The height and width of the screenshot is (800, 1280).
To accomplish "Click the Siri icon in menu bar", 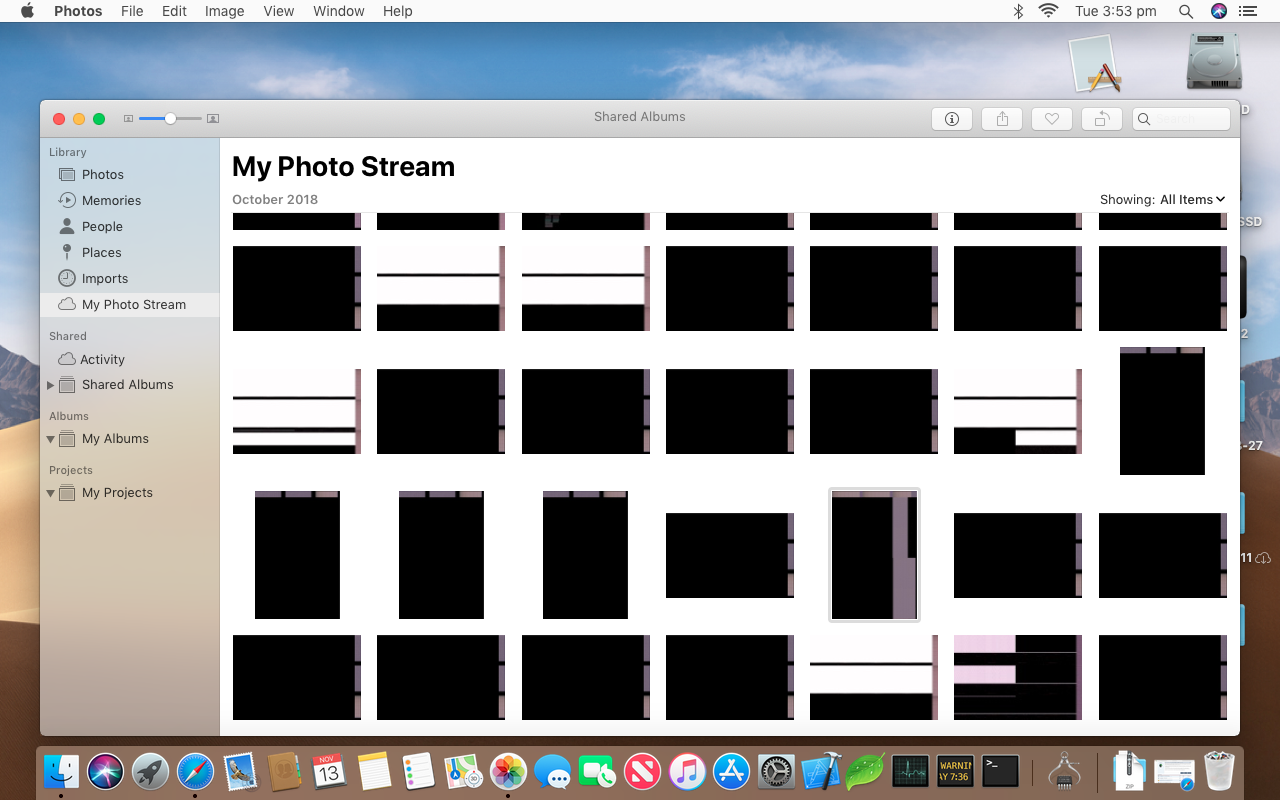I will [1218, 11].
